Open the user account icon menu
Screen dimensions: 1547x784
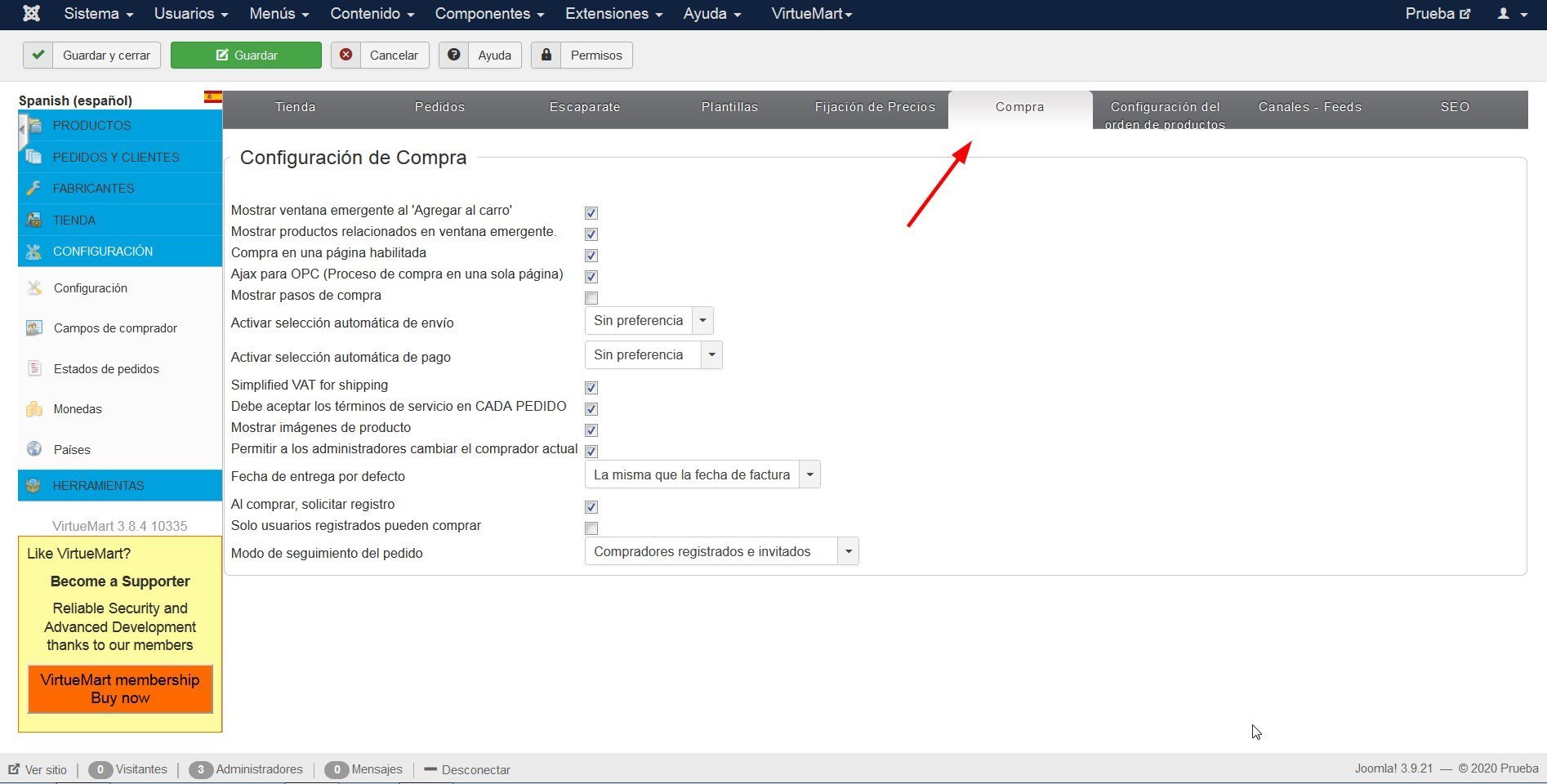tap(1512, 14)
